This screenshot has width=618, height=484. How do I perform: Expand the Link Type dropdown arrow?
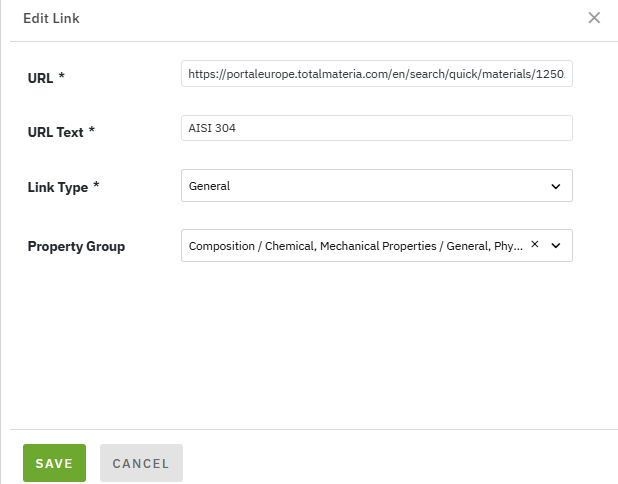(556, 186)
